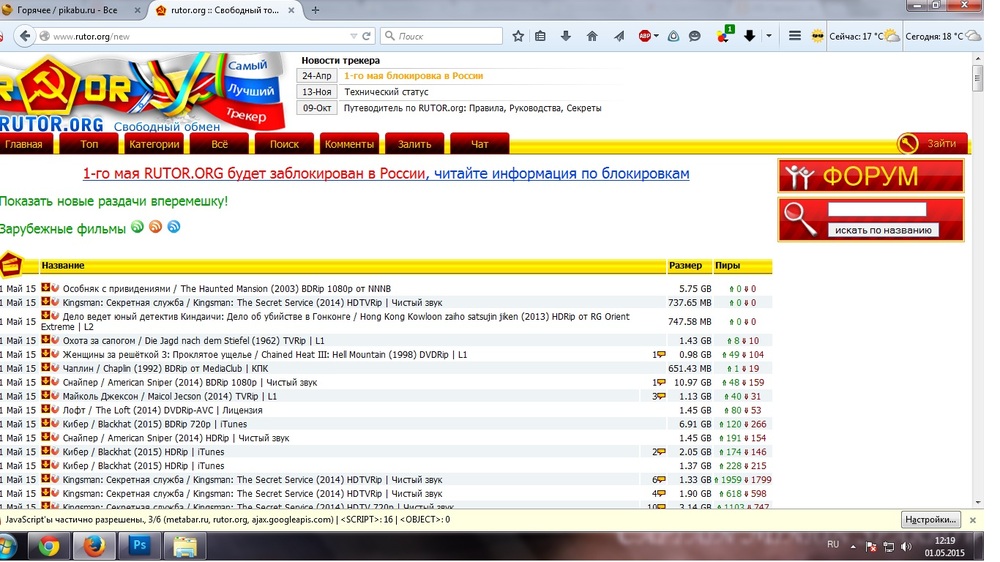
Task: Click the 'искать по названию' search button
Action: coord(883,230)
